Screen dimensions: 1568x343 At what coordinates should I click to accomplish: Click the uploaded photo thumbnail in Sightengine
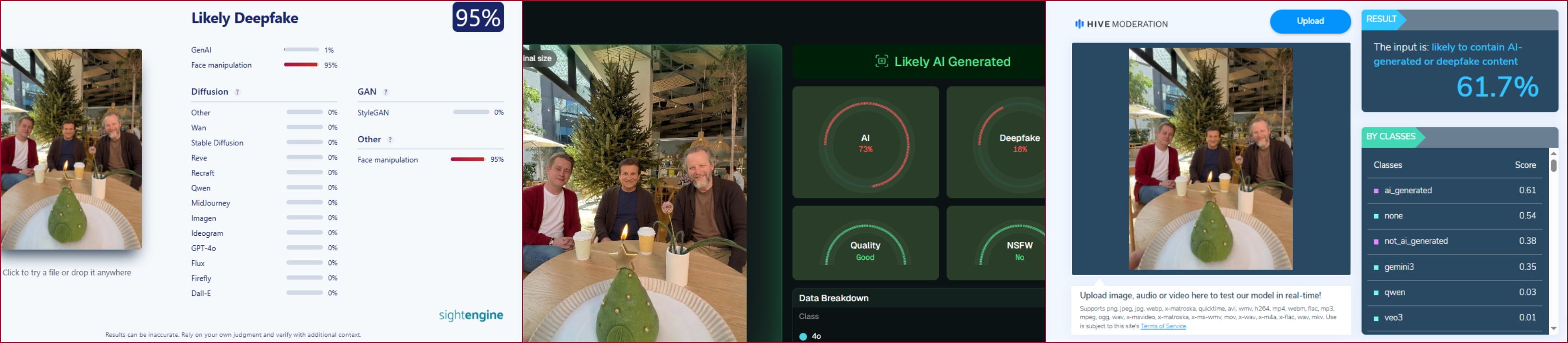pyautogui.click(x=71, y=149)
